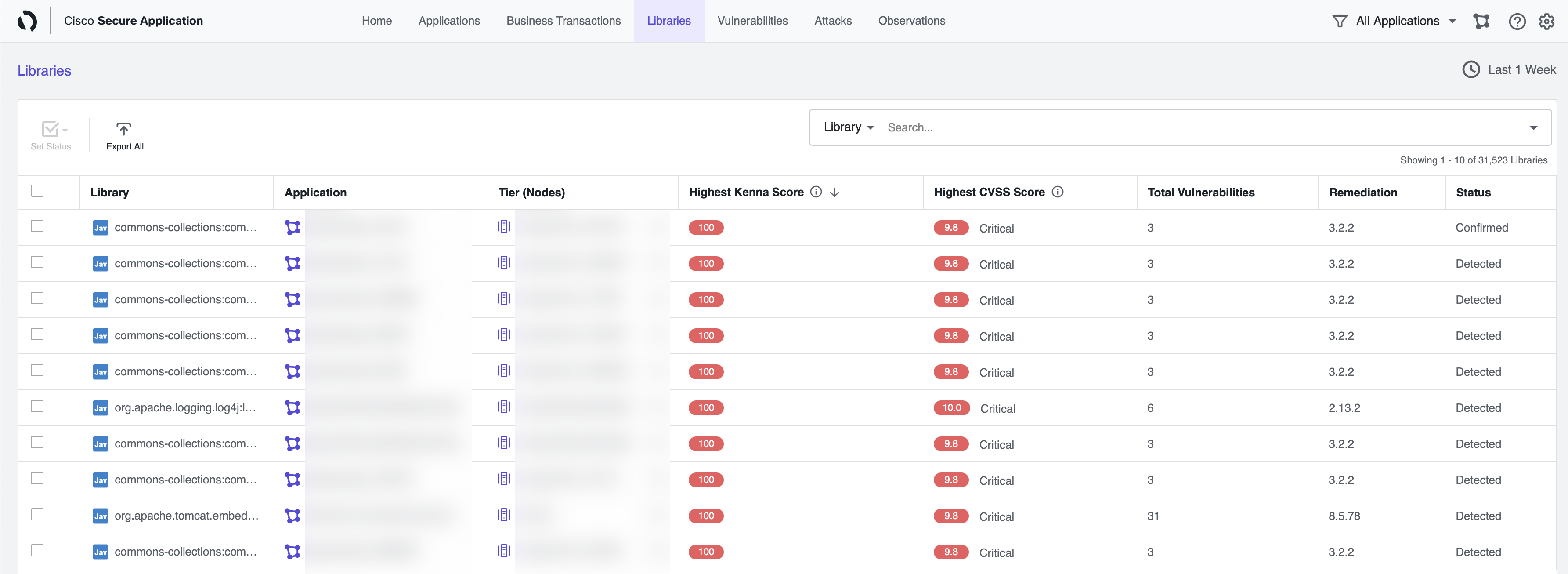The height and width of the screenshot is (574, 1568).
Task: Open the Library search-type dropdown
Action: tap(849, 127)
